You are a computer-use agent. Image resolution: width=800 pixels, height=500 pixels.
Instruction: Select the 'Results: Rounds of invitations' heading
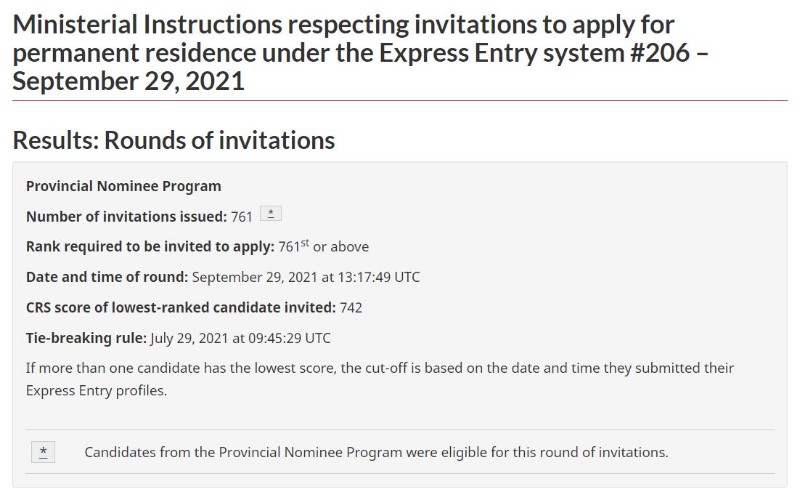[173, 140]
